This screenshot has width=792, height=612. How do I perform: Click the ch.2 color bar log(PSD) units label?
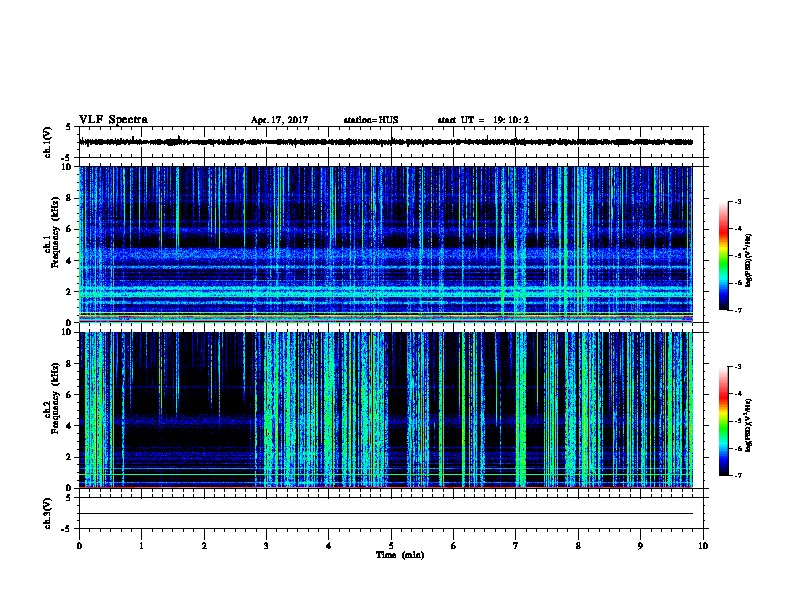(748, 425)
